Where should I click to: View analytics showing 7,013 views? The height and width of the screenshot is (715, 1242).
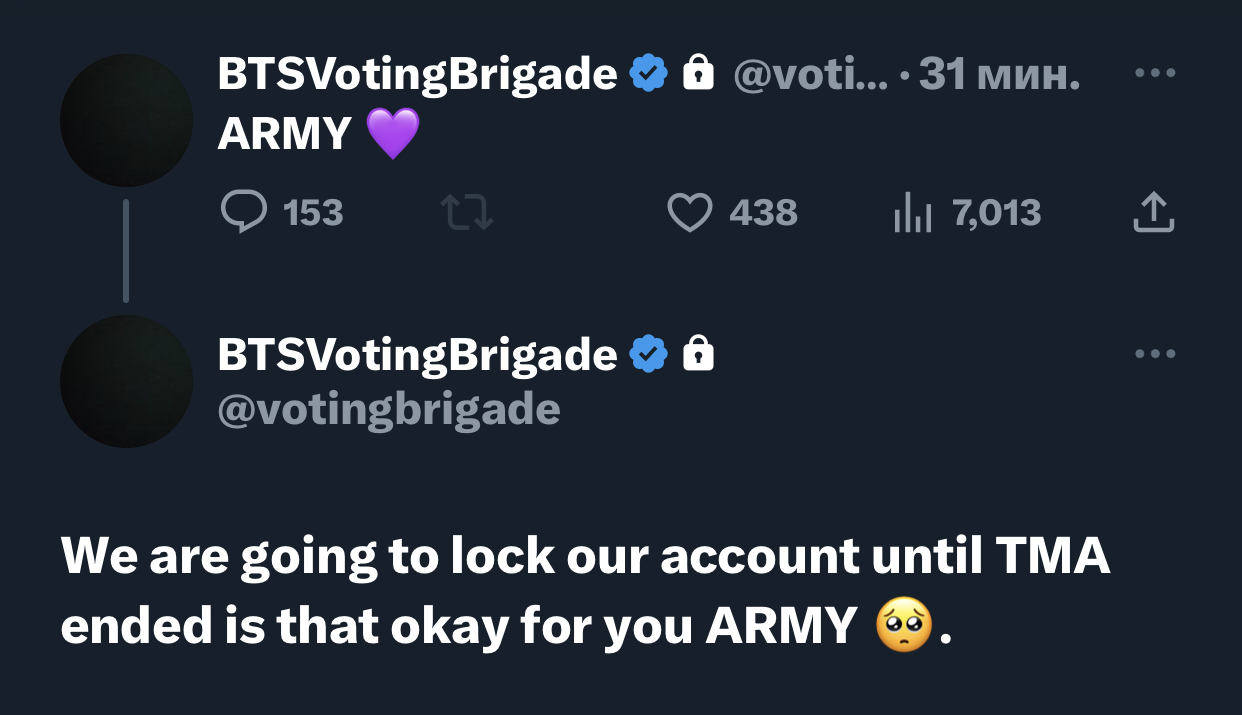[x=967, y=212]
